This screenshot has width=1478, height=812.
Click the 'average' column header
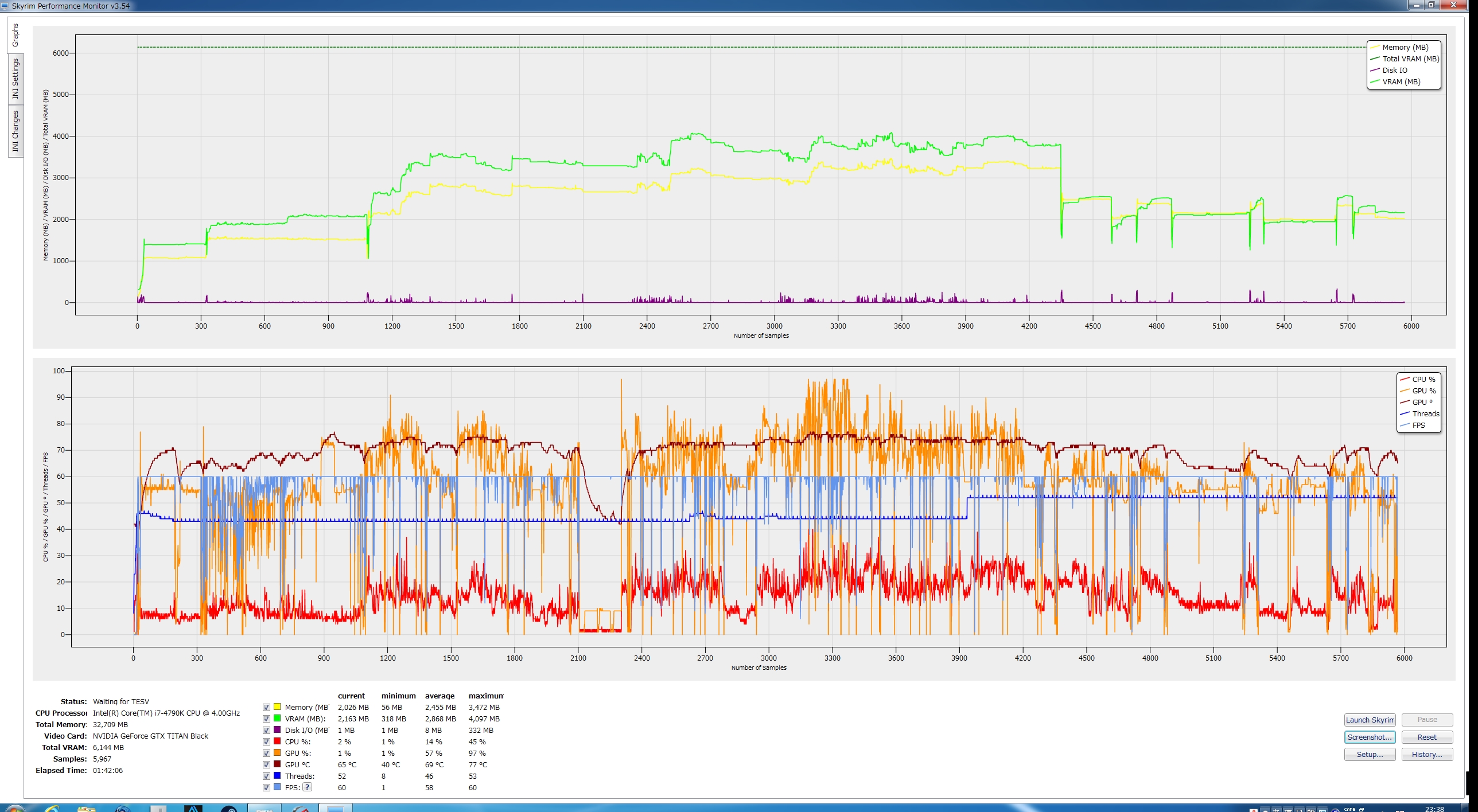pos(439,696)
